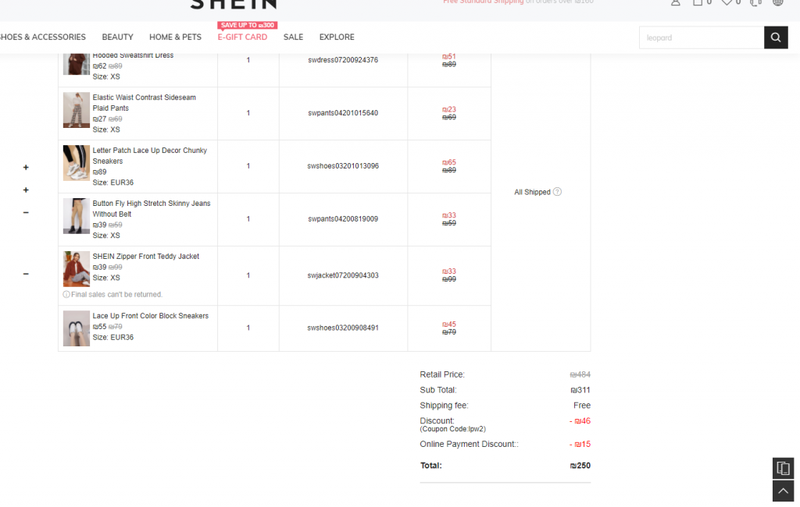The width and height of the screenshot is (800, 507).
Task: Select SKU swshoes03200908491
Action: click(x=343, y=328)
